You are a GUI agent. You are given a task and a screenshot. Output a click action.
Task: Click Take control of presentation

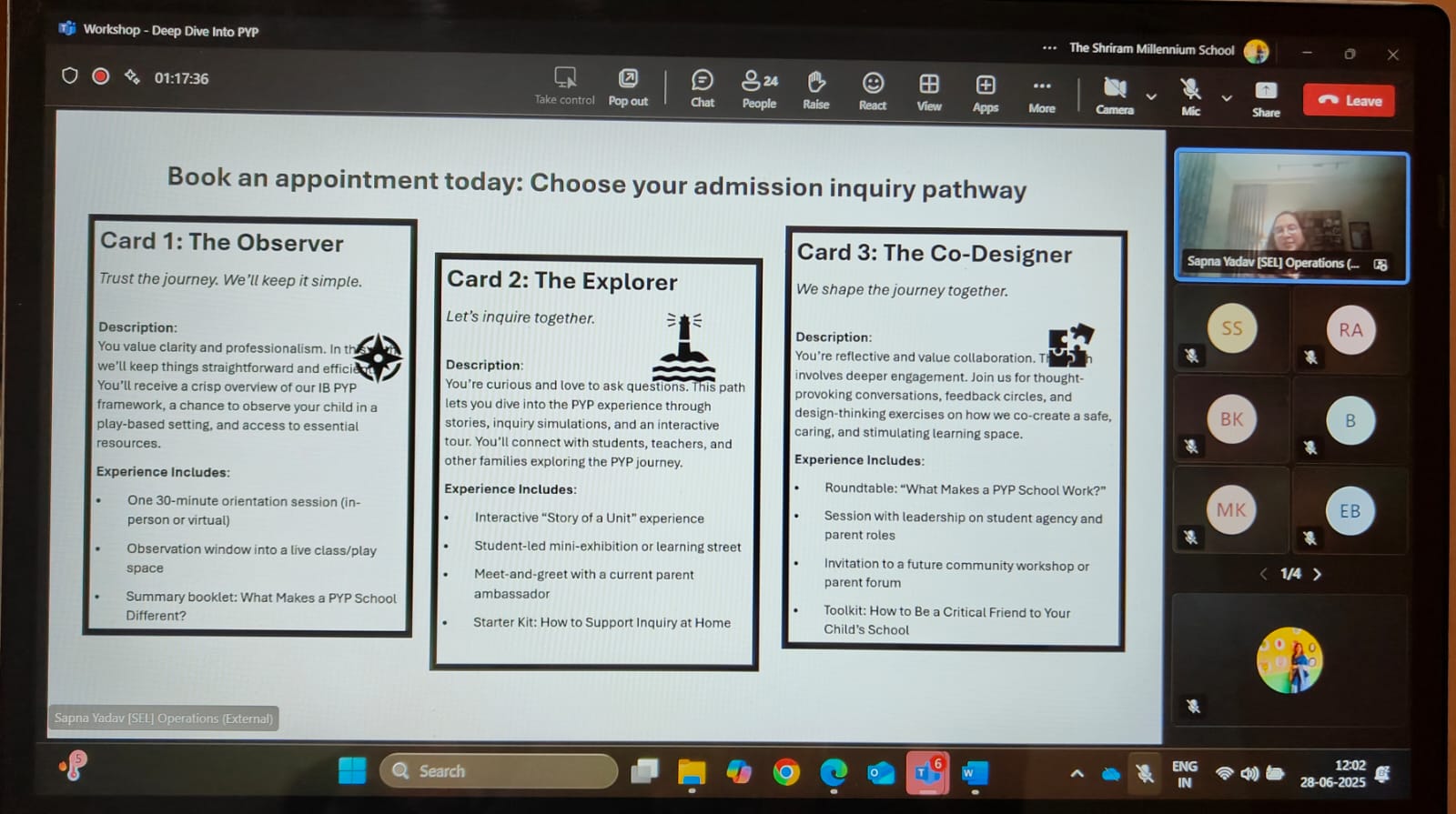[x=564, y=85]
